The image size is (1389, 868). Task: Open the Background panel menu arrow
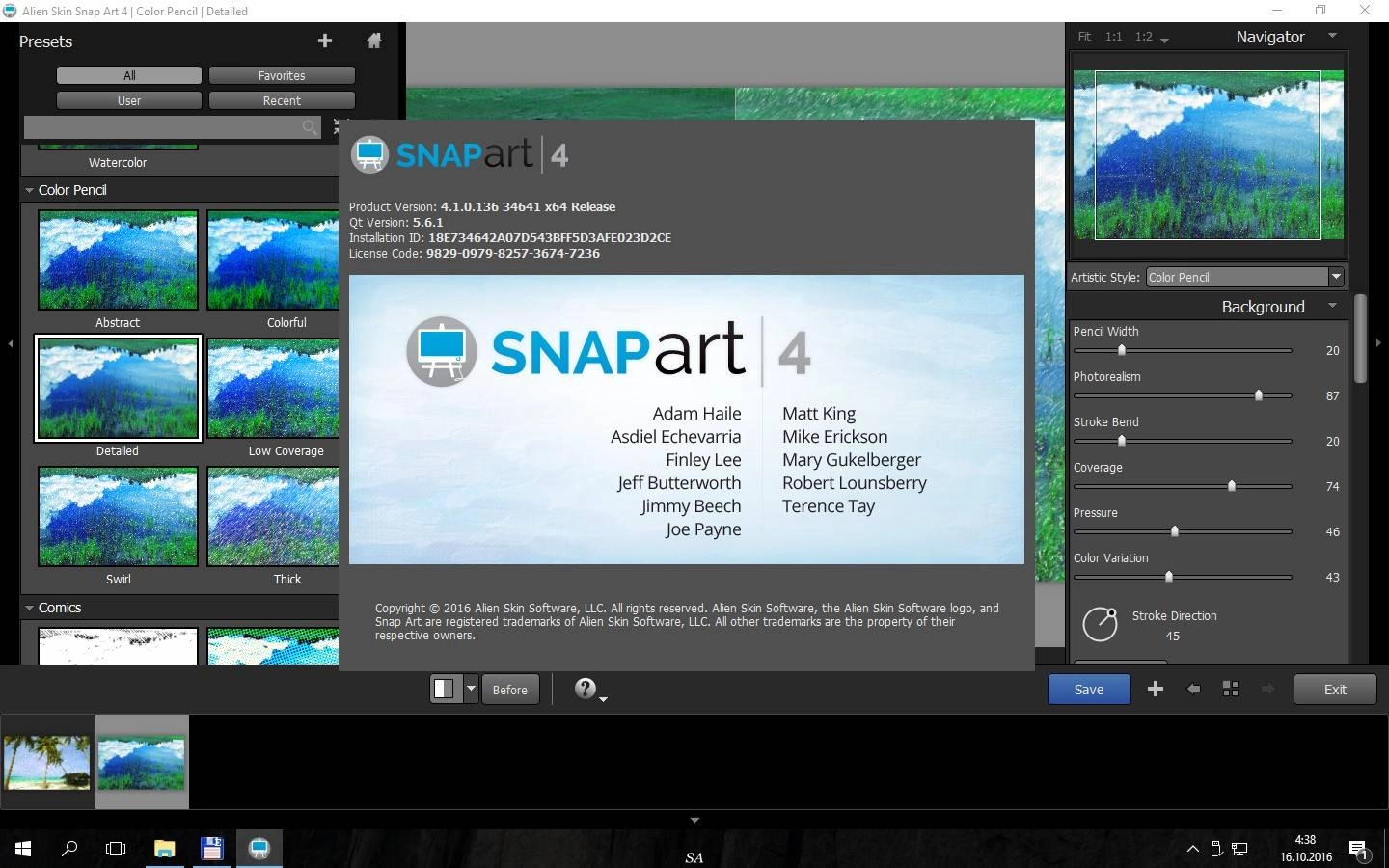1333,306
